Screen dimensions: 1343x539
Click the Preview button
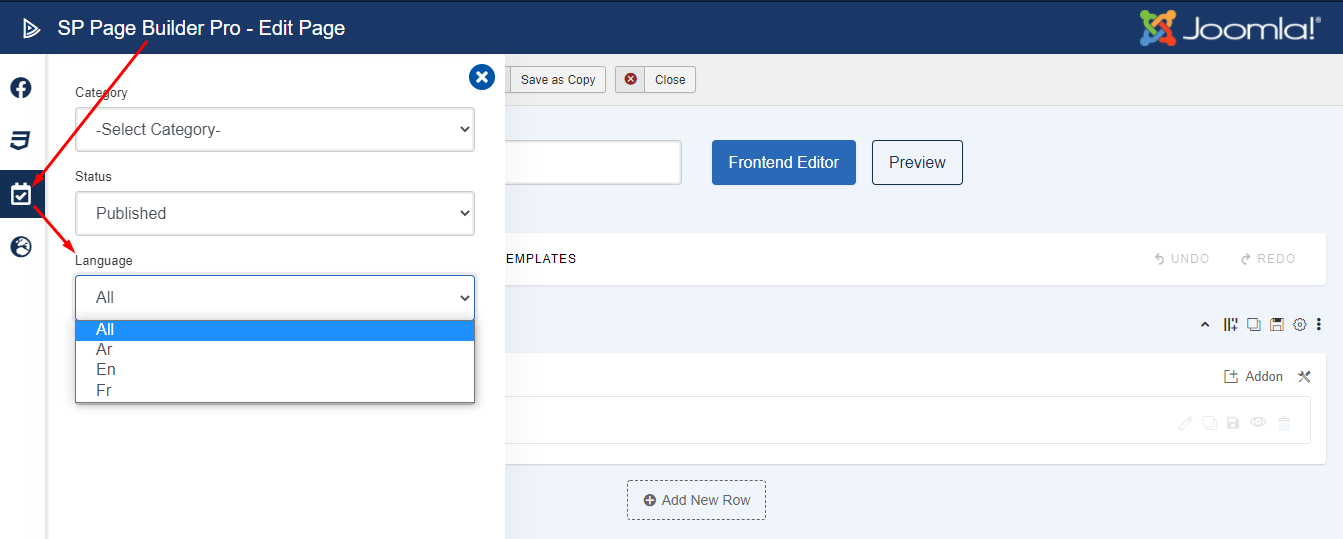point(917,162)
